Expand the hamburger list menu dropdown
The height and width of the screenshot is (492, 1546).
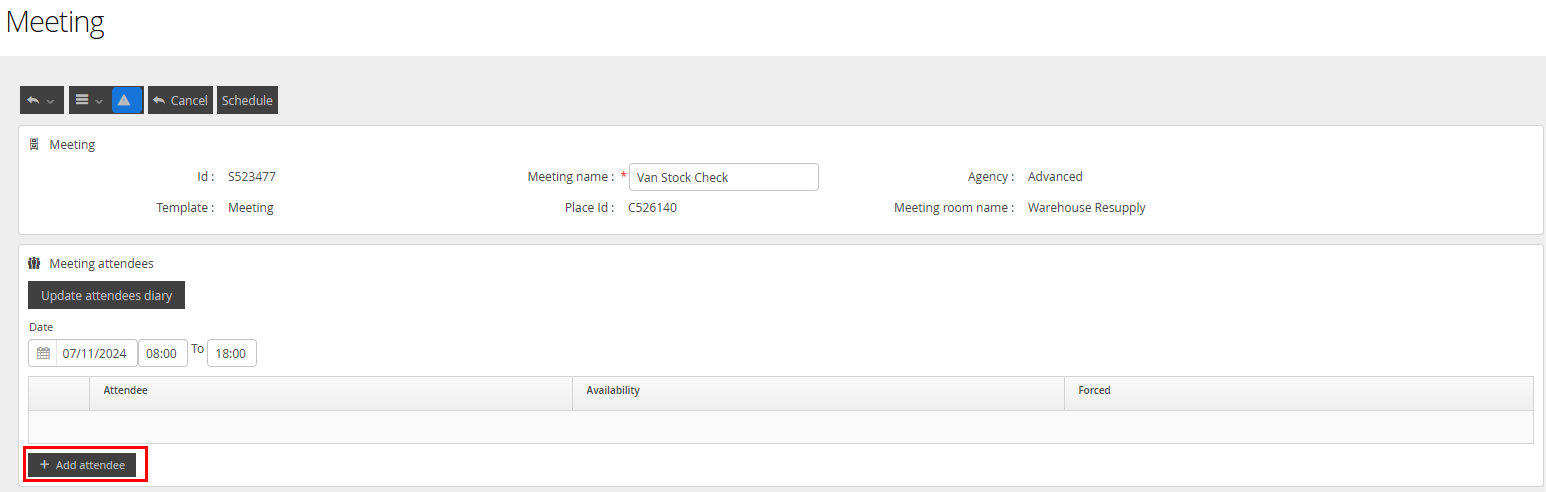[x=89, y=100]
